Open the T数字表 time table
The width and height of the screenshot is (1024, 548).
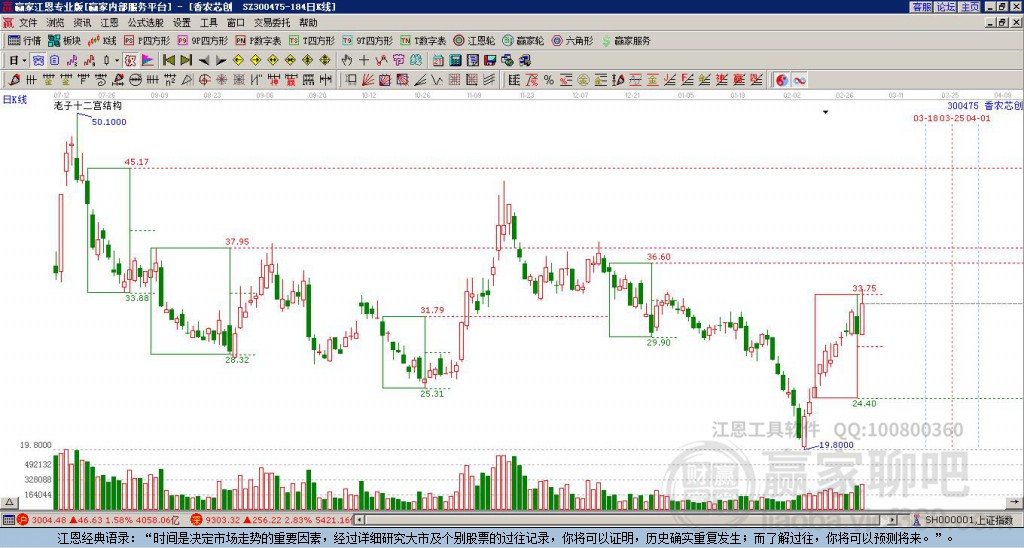point(423,40)
